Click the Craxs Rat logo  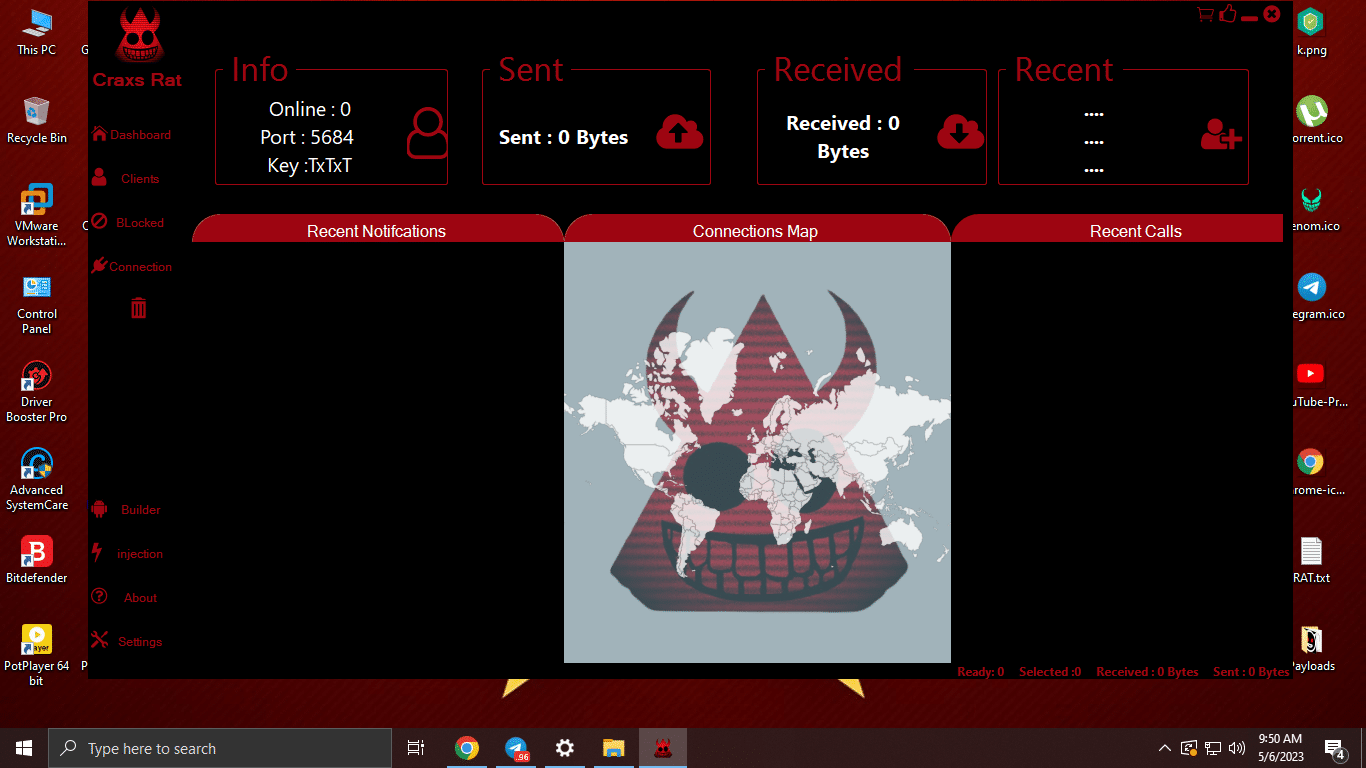138,33
